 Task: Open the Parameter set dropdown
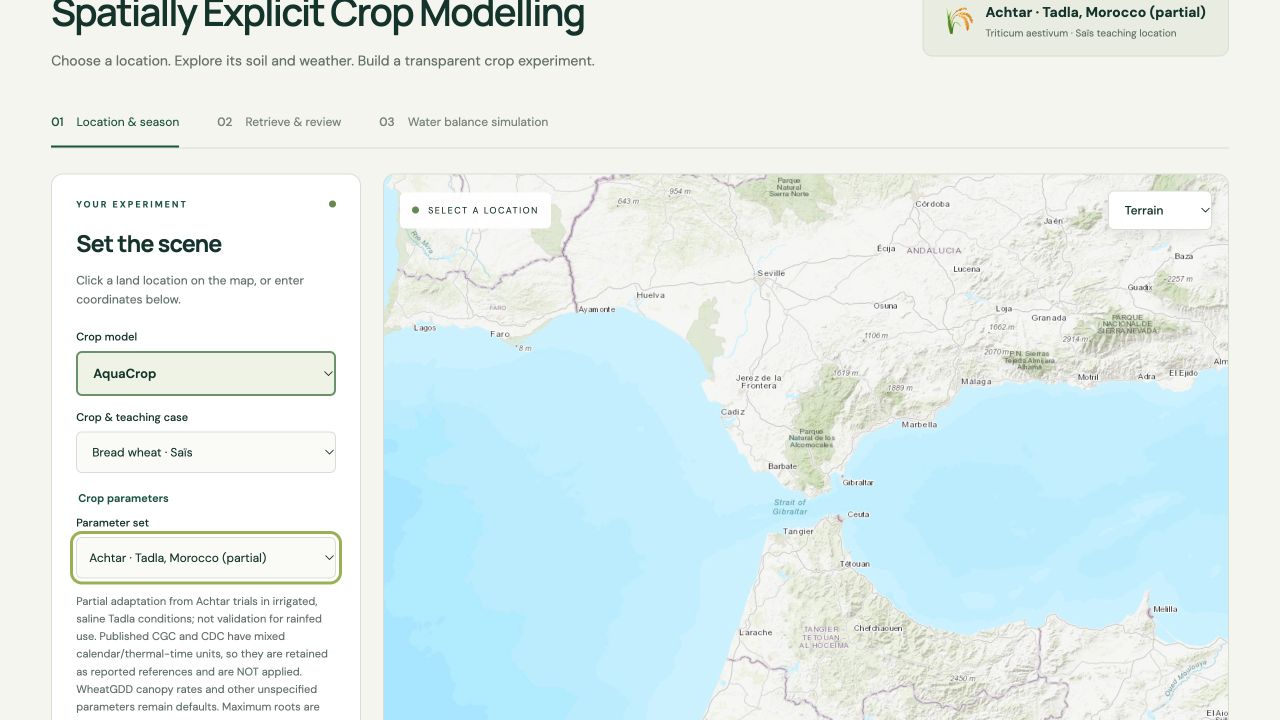[x=206, y=558]
